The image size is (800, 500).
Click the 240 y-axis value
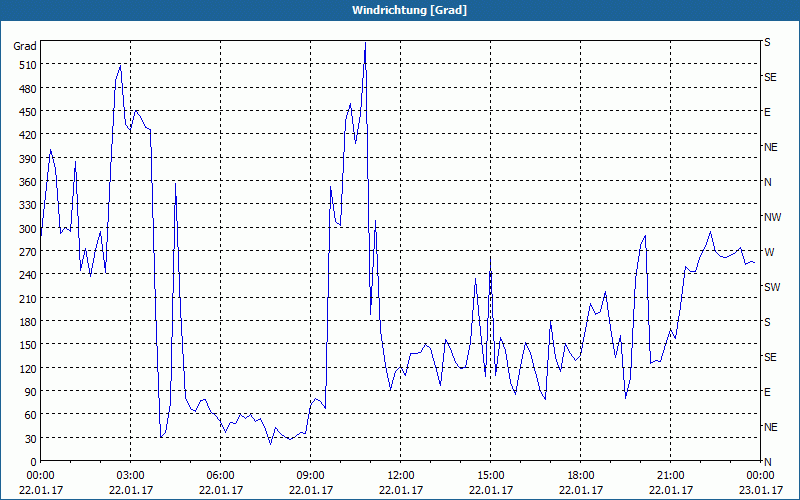pos(27,275)
